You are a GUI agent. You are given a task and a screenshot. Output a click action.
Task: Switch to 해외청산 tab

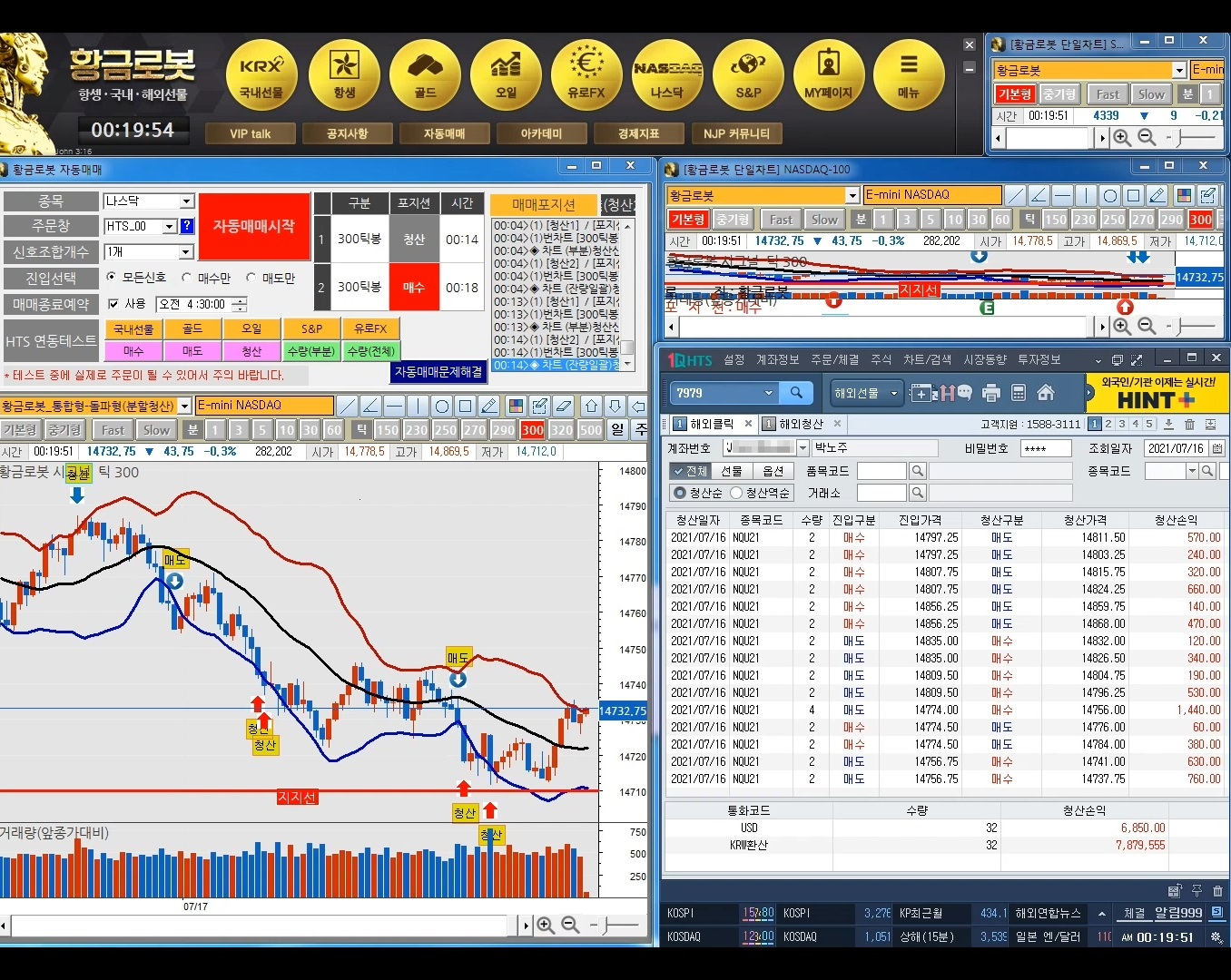tap(801, 424)
